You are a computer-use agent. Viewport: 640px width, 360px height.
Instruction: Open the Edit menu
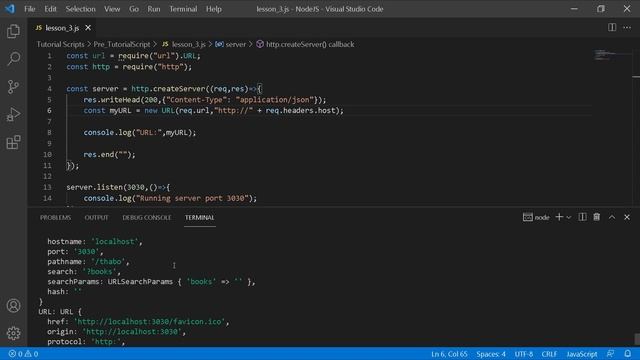click(50, 9)
